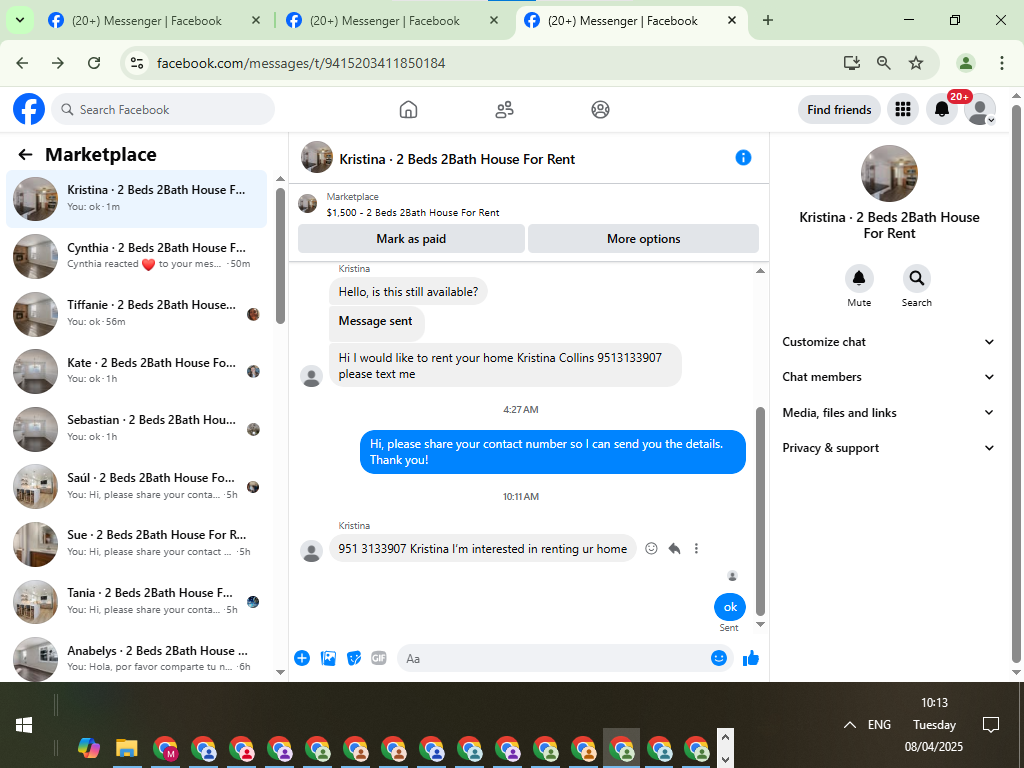The height and width of the screenshot is (768, 1024).
Task: Search in conversation magnifier icon
Action: point(917,278)
